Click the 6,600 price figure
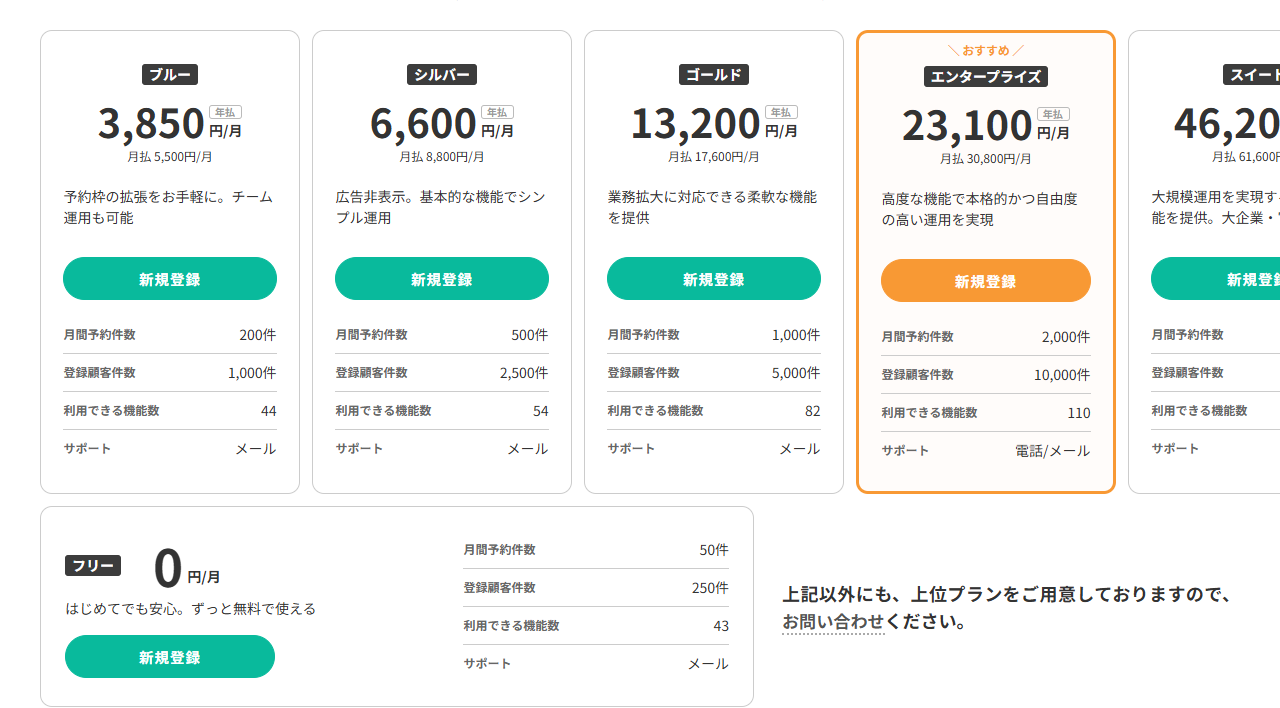This screenshot has width=1280, height=708. tap(423, 123)
